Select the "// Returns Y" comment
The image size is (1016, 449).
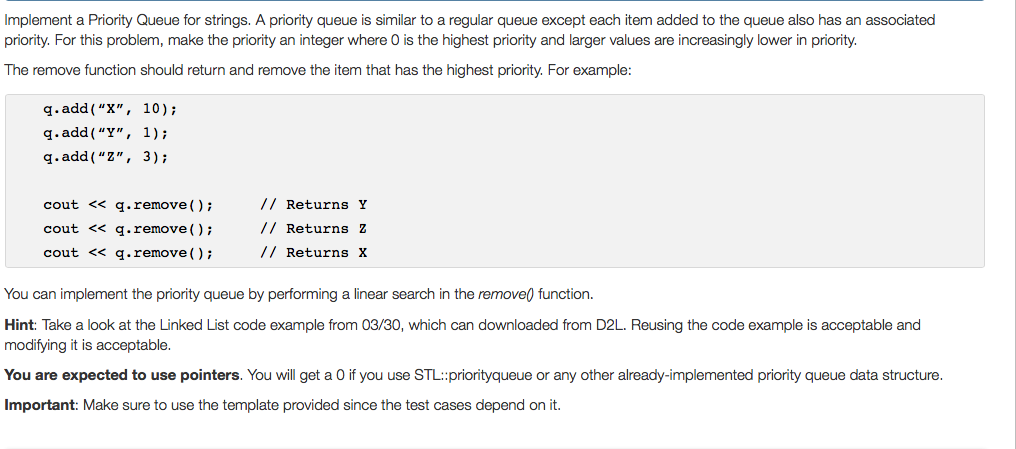point(312,205)
